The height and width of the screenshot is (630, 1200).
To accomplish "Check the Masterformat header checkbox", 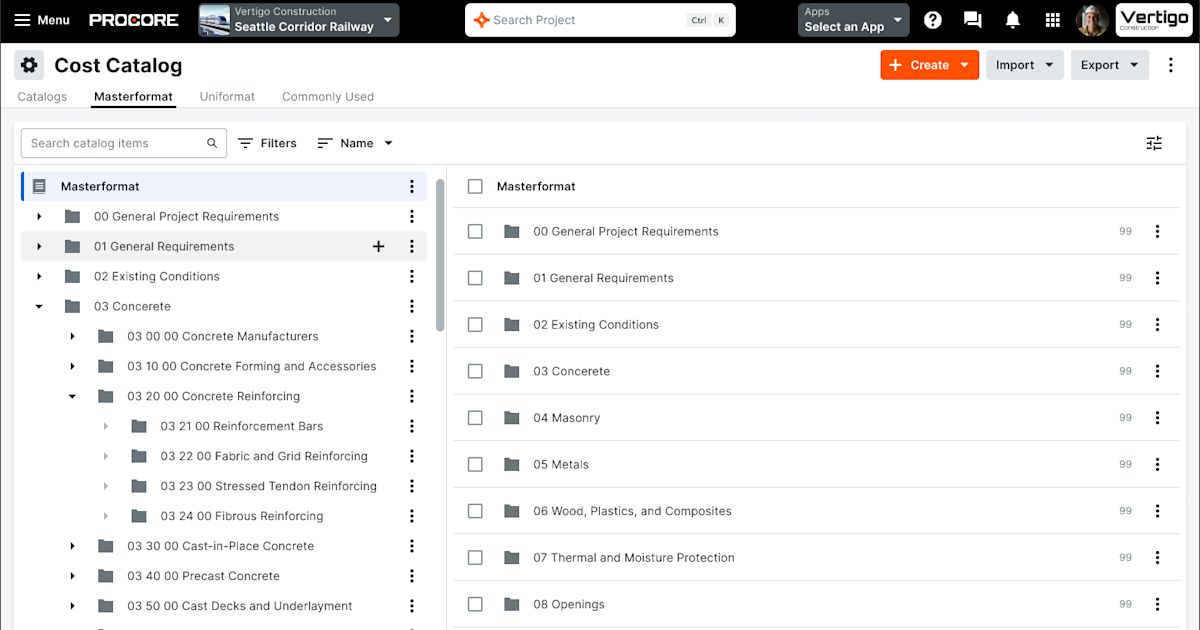I will [475, 186].
